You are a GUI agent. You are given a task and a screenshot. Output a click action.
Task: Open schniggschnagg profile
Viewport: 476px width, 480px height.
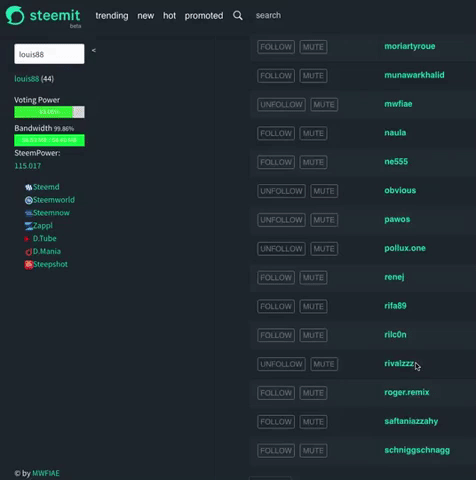pyautogui.click(x=417, y=450)
